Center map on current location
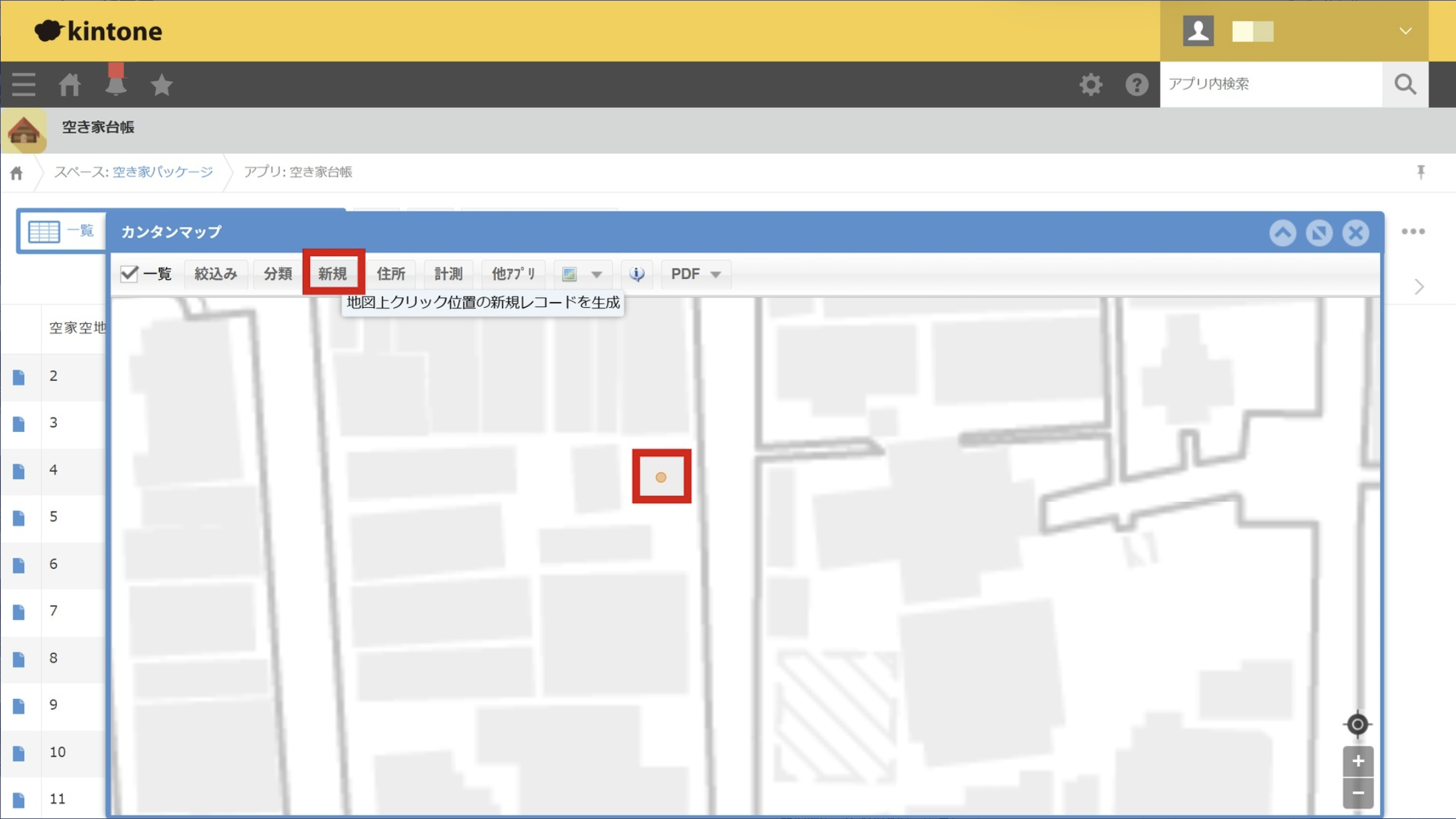The width and height of the screenshot is (1456, 819). [1357, 724]
